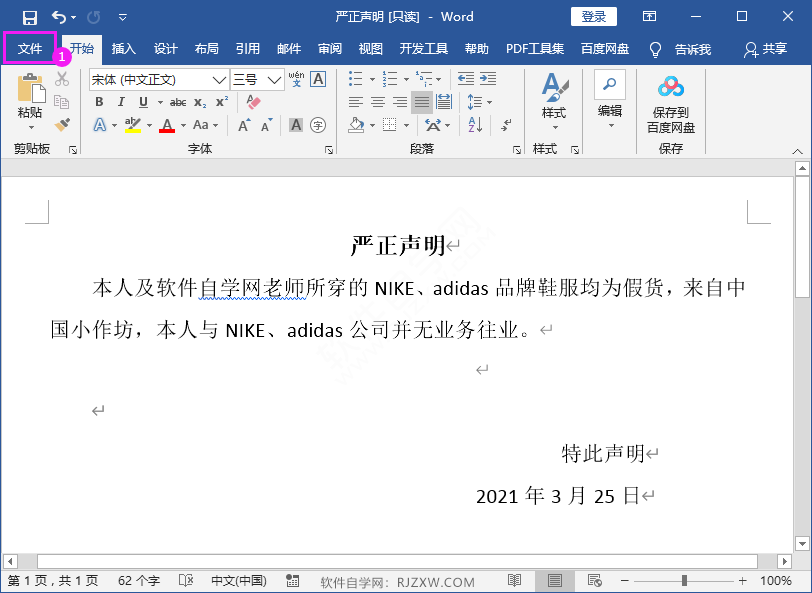Toggle bold formatting
The width and height of the screenshot is (812, 593).
point(100,102)
